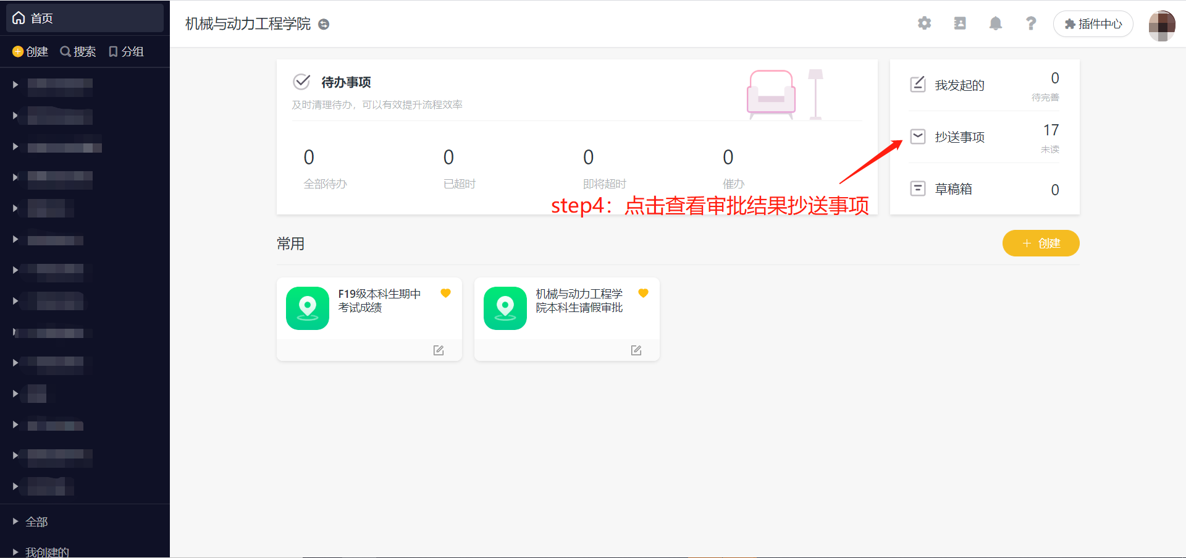Open the 插件中心 button

(1092, 24)
